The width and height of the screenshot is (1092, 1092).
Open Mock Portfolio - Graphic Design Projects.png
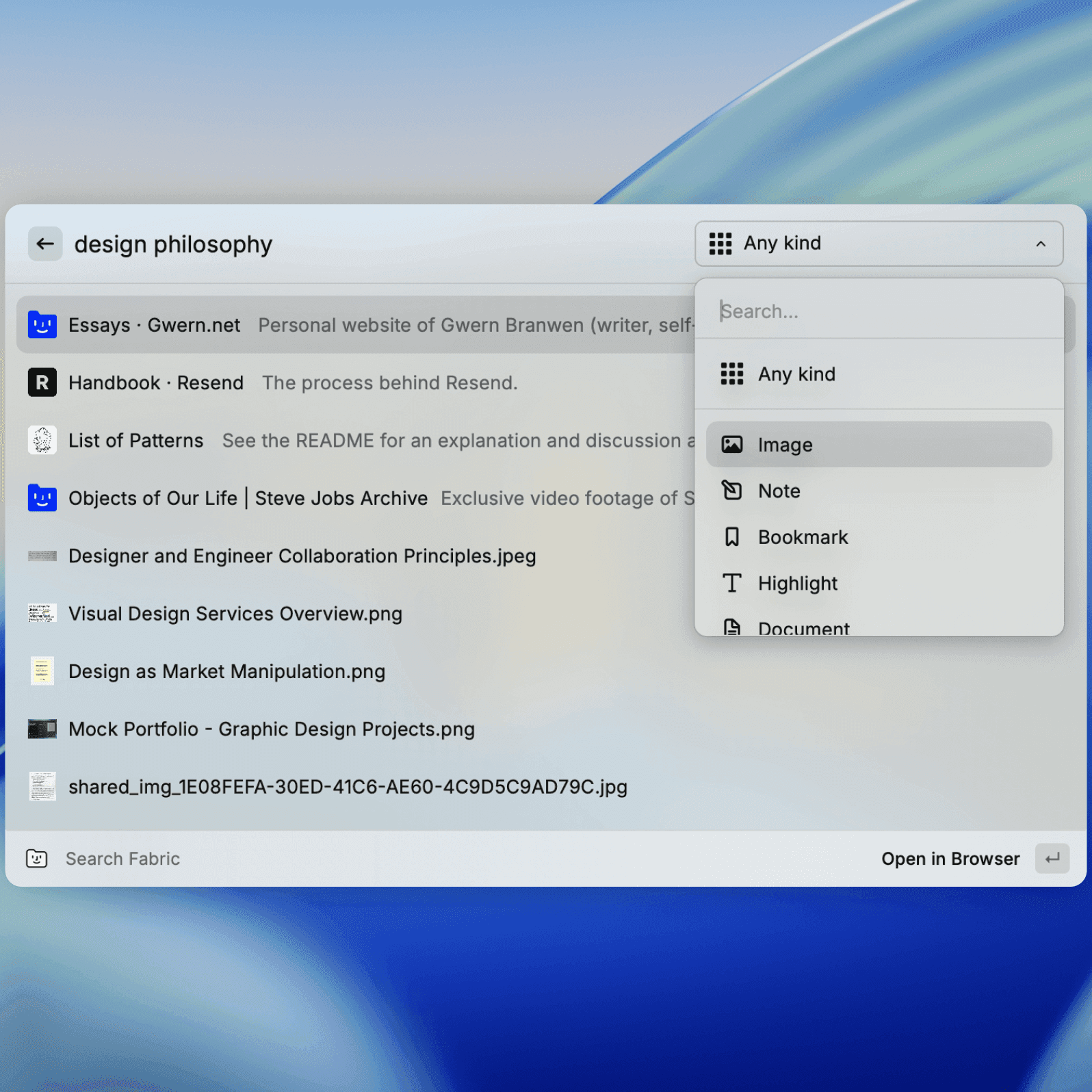coord(545,729)
